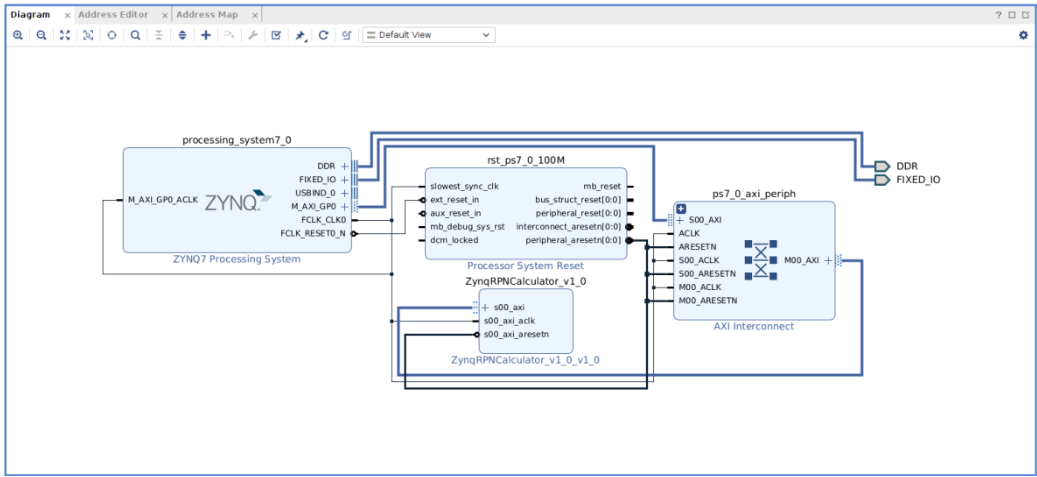
Task: Click the Add IP plus icon
Action: [206, 35]
